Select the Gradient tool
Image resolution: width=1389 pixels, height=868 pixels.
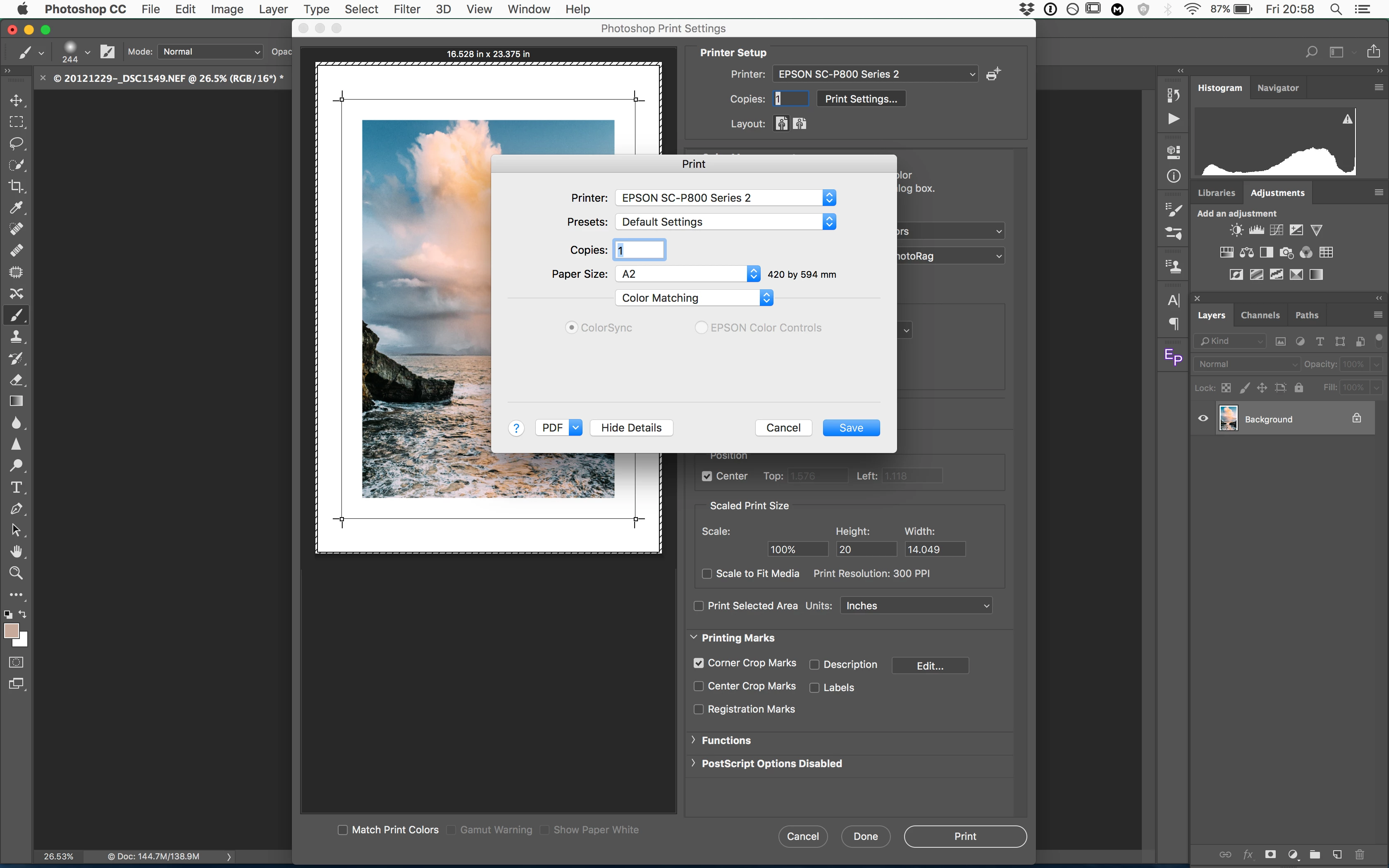pyautogui.click(x=16, y=401)
